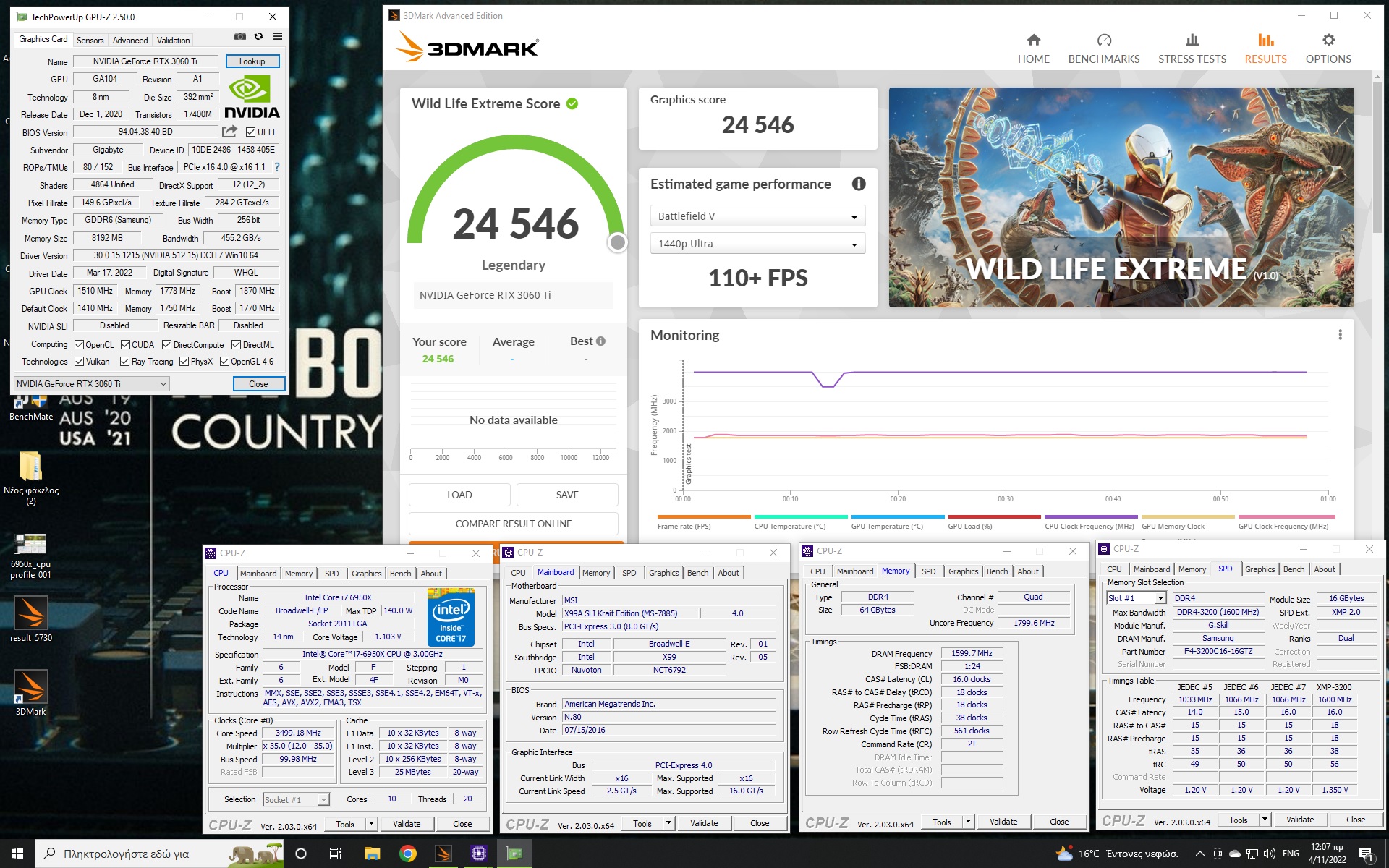Toggle the UEFI checkbox in GPU-Z
Screen dimensions: 1389x868
tap(250, 132)
